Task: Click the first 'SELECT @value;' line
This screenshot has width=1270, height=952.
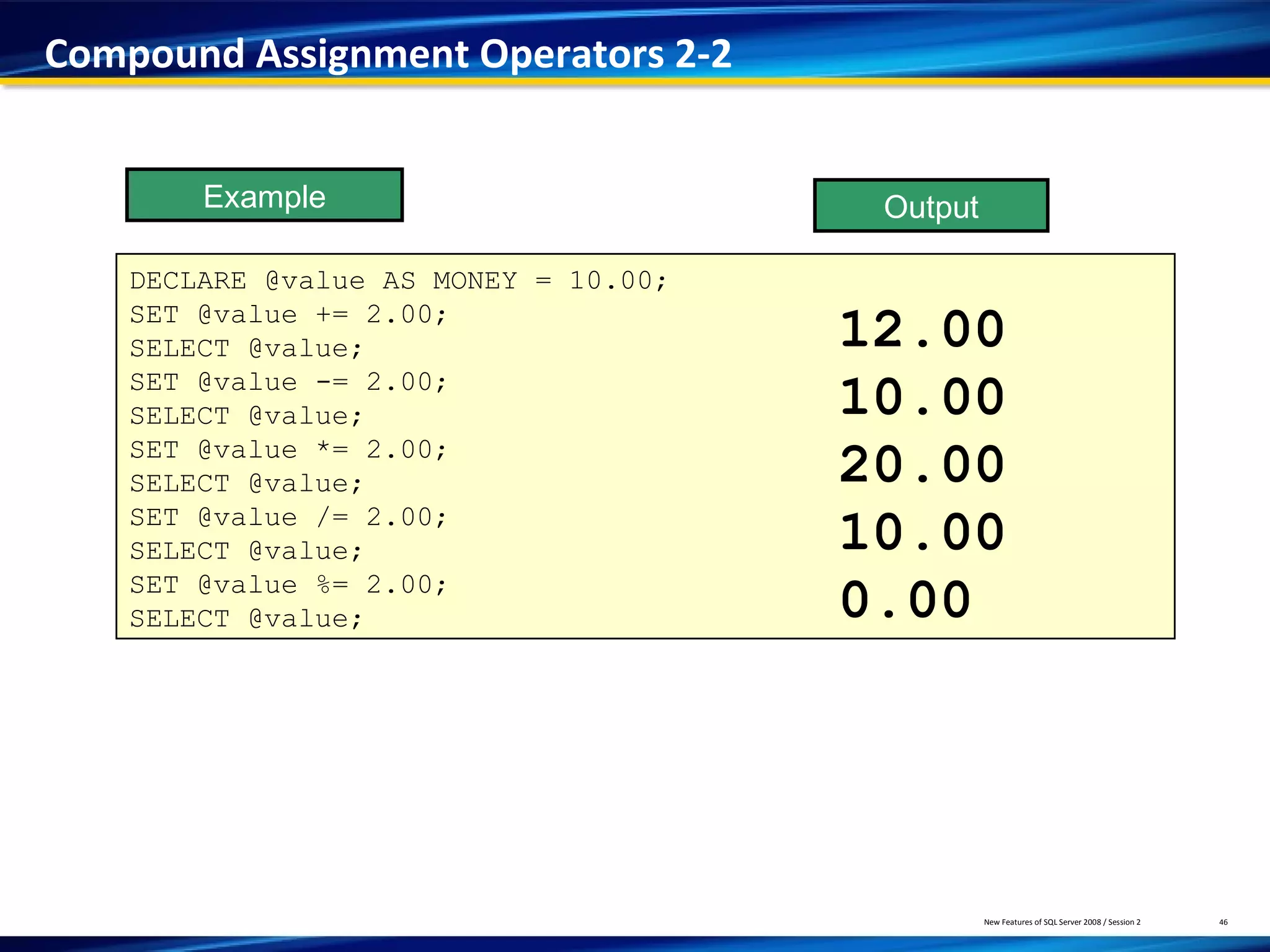Action: click(246, 349)
